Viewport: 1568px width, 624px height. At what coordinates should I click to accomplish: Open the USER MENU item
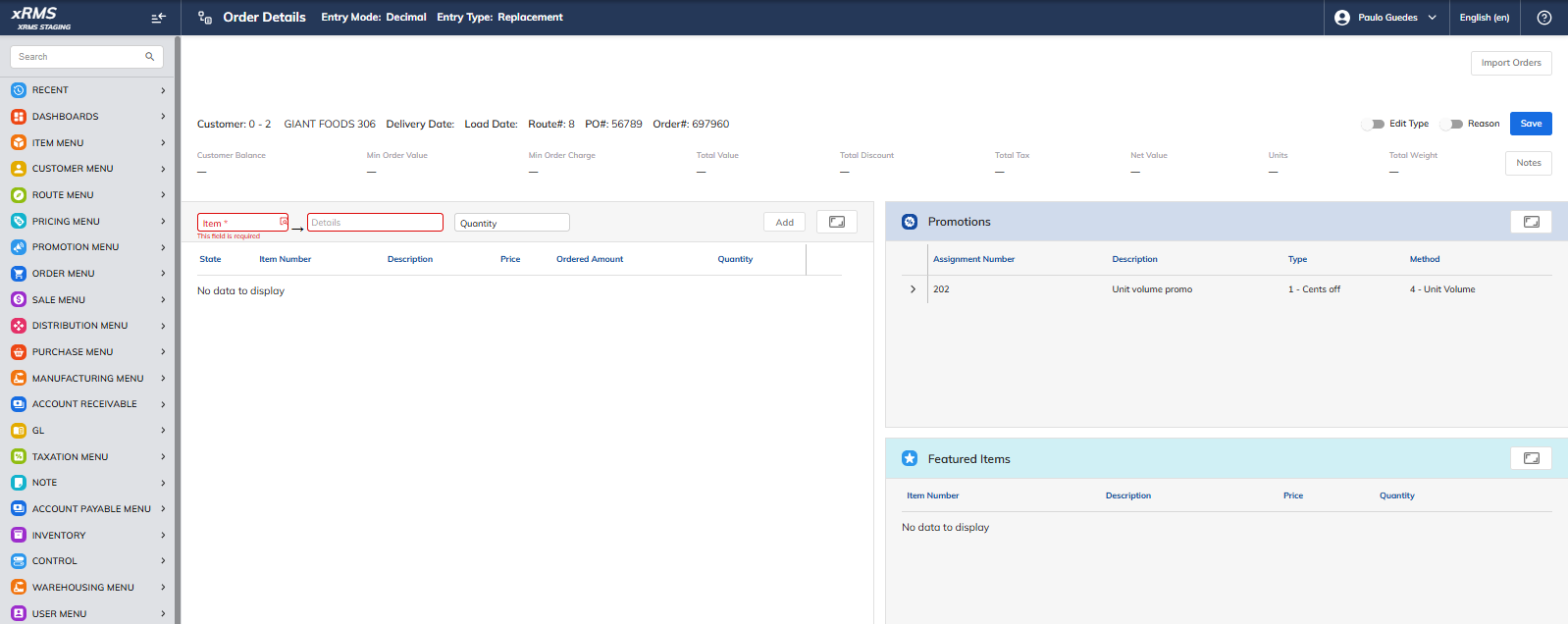coord(88,614)
